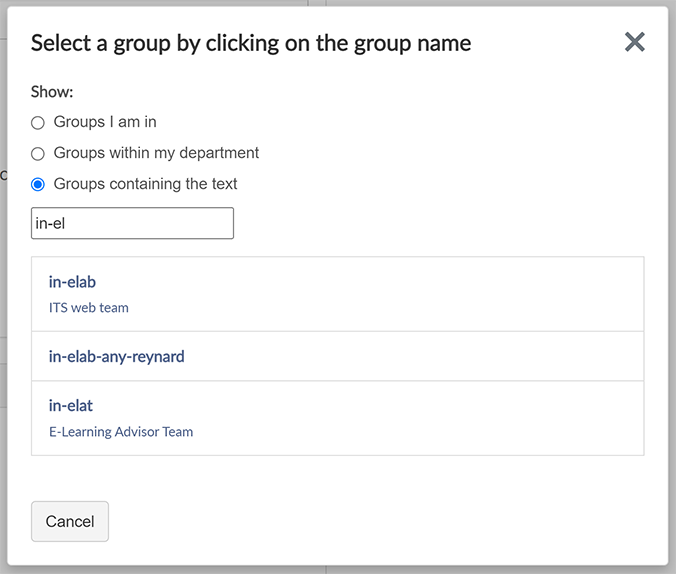Click the dimmed page area left of the dialog
Viewport: 676px width, 574px height.
click(x=3, y=300)
